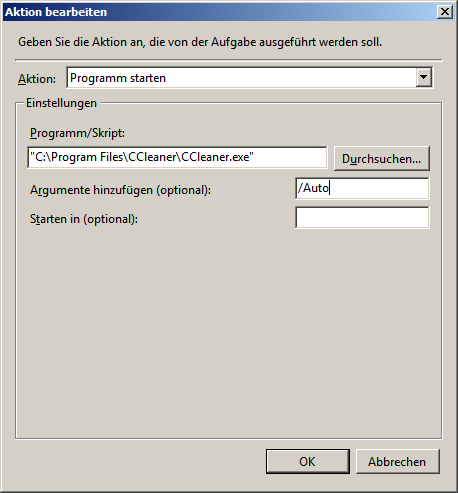Click the 'Programm/Skript:' label
This screenshot has width=458, height=493.
[77, 133]
